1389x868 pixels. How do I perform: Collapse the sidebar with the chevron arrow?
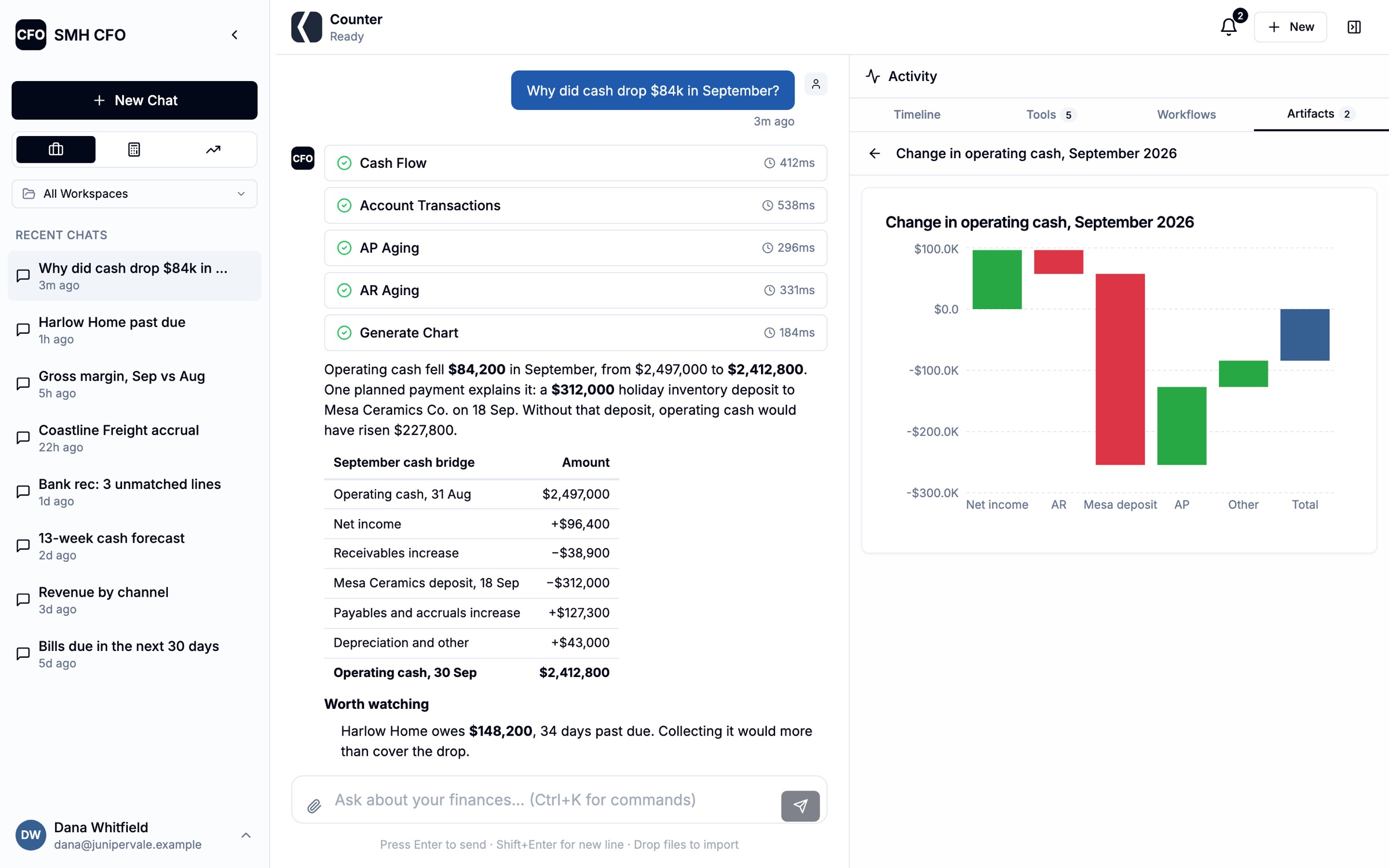click(234, 35)
